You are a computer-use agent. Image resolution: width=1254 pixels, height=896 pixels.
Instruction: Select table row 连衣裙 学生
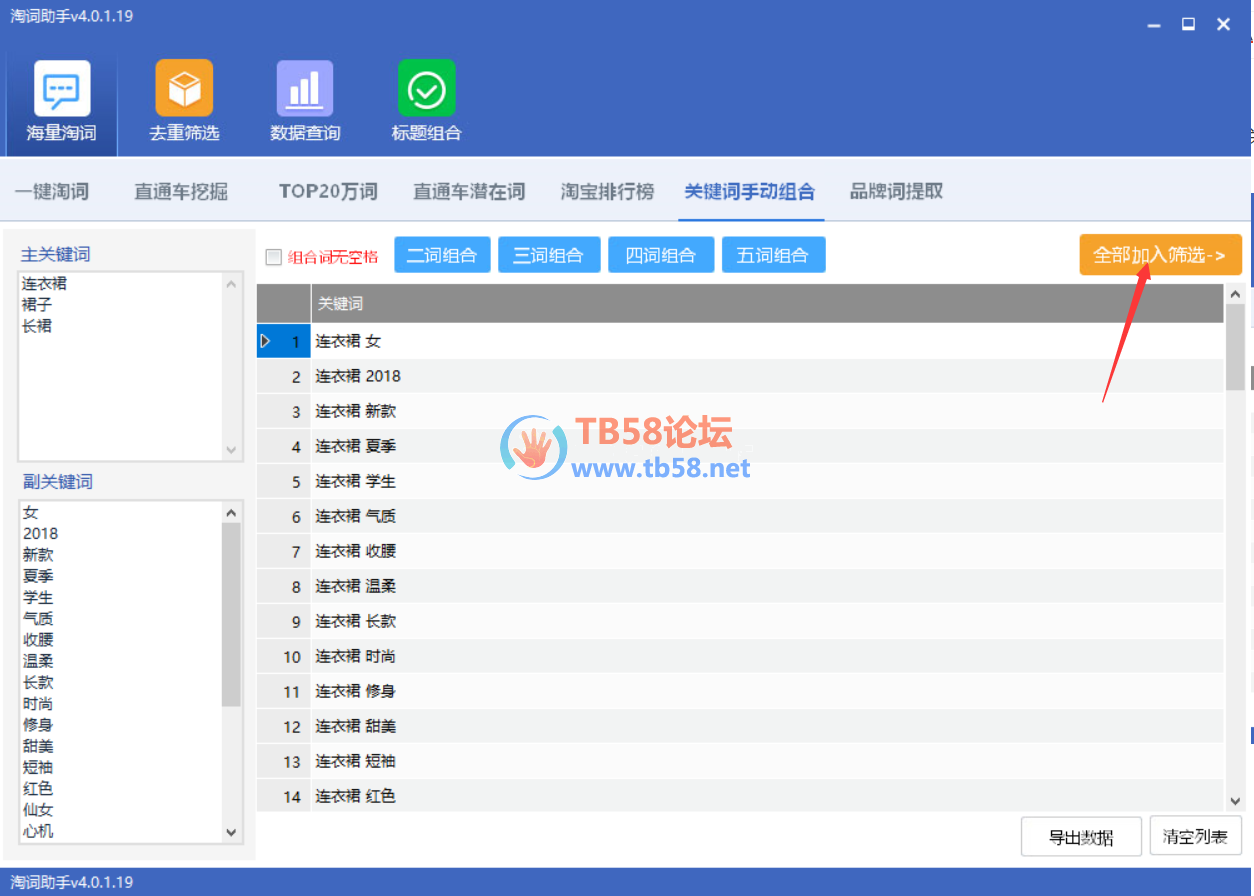click(x=740, y=481)
